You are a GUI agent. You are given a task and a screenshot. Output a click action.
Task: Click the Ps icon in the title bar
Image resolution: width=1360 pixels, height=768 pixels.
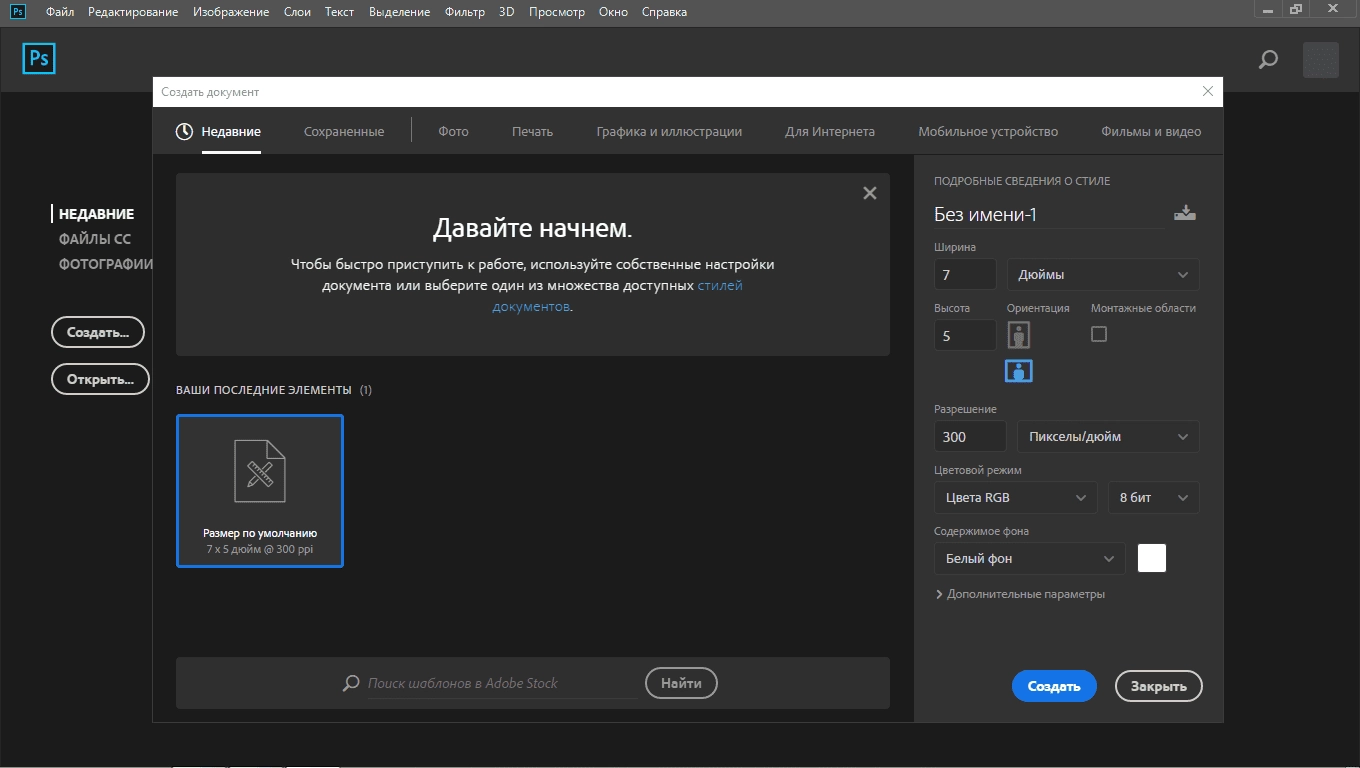(17, 11)
